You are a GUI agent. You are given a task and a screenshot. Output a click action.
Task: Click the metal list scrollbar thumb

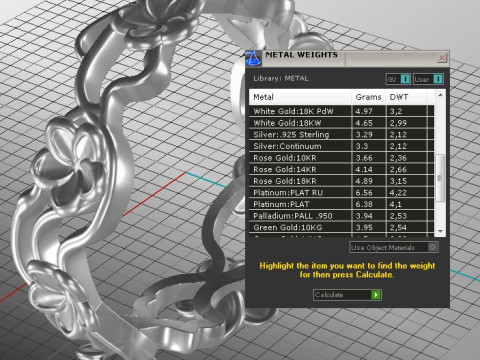point(440,178)
